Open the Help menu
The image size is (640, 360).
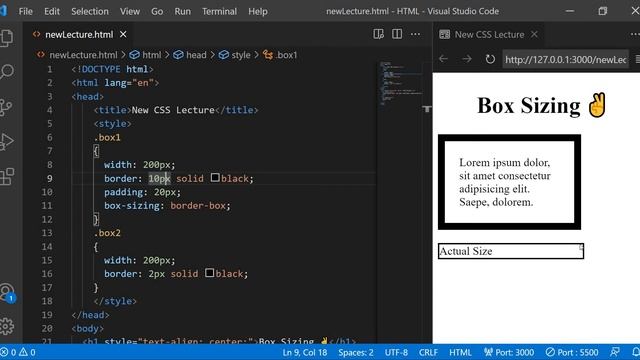click(x=258, y=11)
